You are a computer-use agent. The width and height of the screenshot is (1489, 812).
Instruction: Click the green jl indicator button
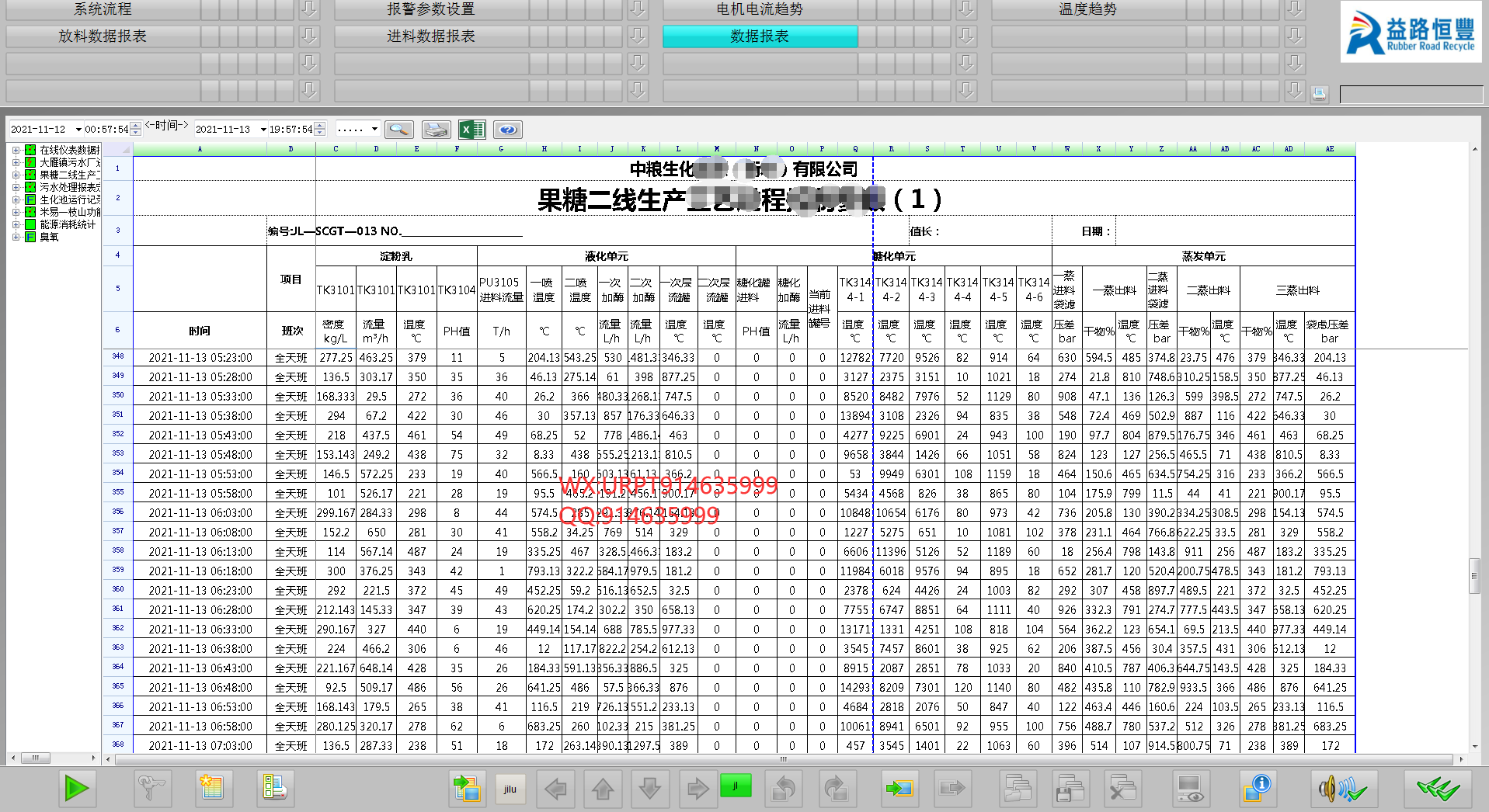click(735, 786)
